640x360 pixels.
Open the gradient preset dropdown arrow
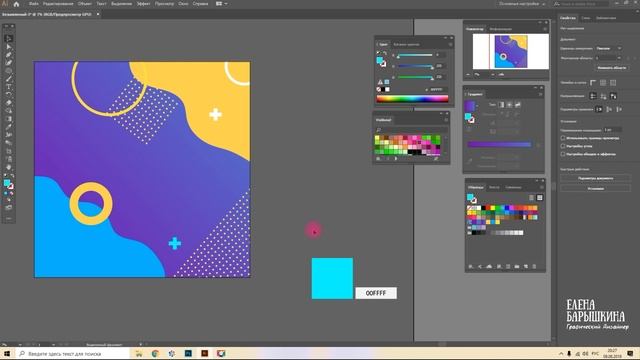click(x=477, y=105)
